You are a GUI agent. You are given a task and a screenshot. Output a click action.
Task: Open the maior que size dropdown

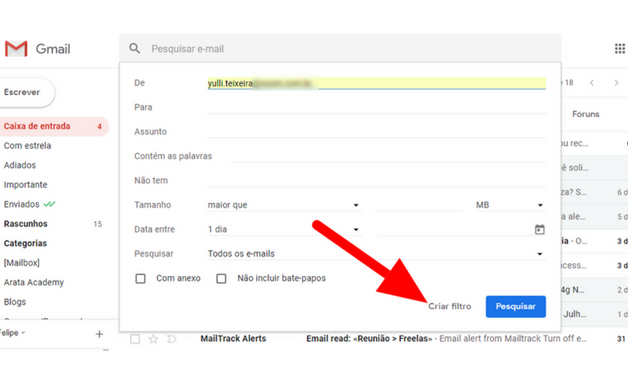285,205
